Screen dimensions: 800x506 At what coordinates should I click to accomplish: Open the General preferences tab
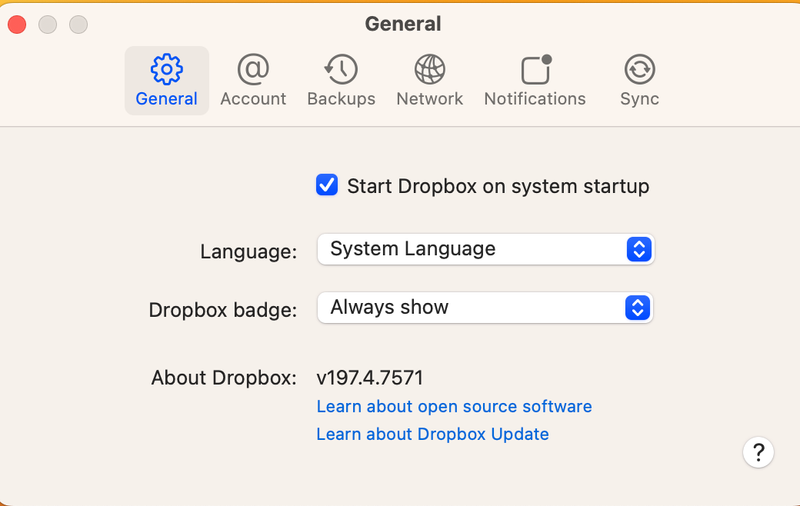click(x=166, y=81)
